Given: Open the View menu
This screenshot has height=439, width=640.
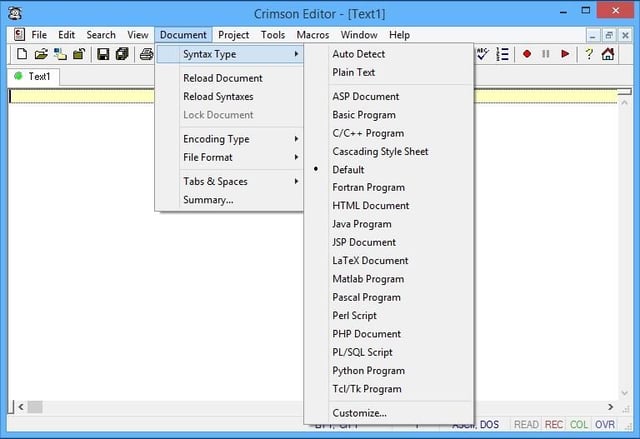Looking at the screenshot, I should (138, 35).
